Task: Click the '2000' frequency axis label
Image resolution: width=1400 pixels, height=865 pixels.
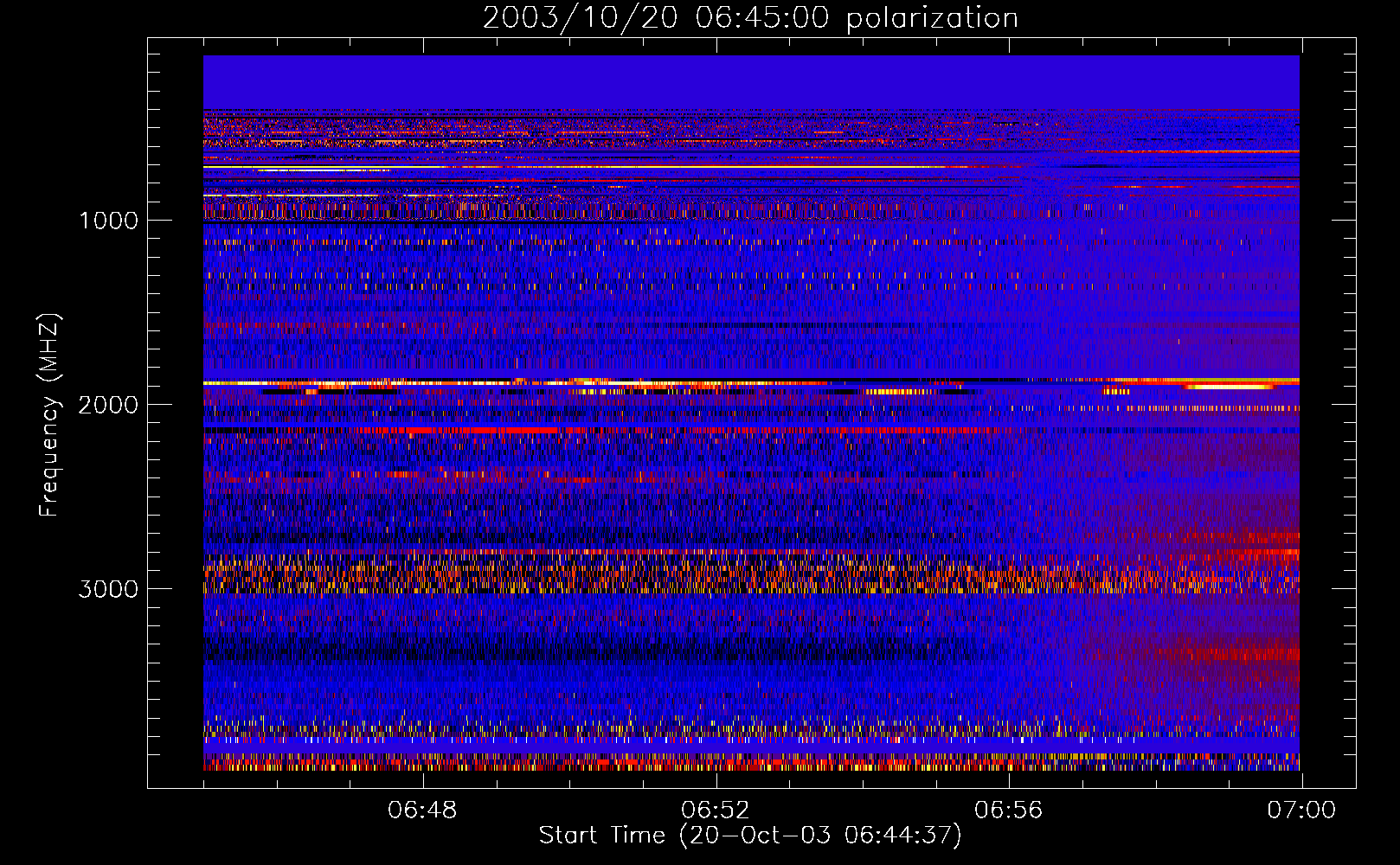Action: [108, 405]
